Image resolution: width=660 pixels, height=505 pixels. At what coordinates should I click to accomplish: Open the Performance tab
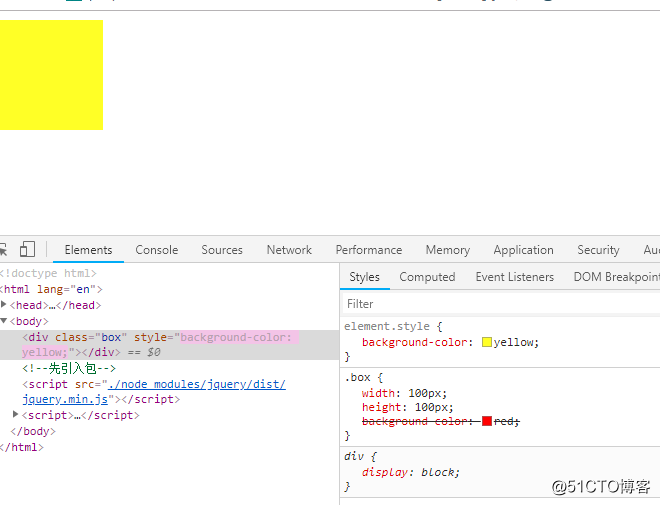369,250
